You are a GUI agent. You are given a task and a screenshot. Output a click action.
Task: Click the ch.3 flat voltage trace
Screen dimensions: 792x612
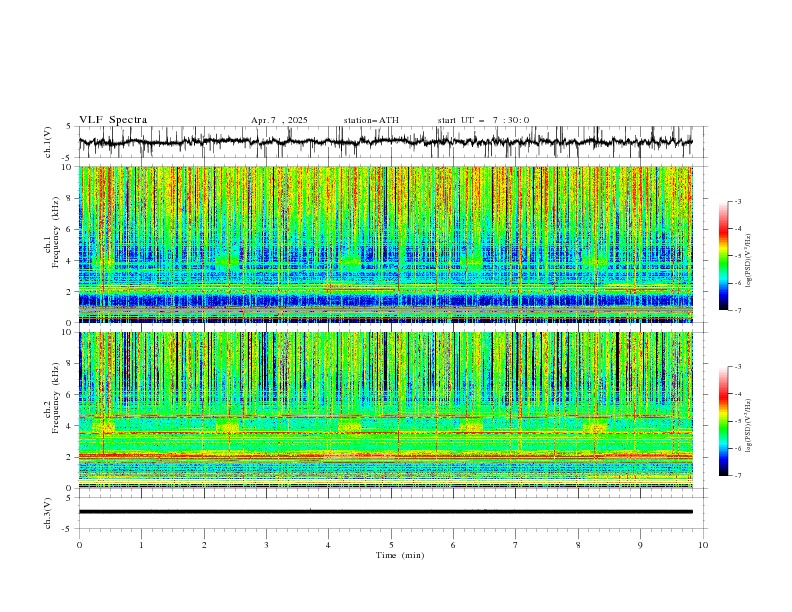point(386,512)
